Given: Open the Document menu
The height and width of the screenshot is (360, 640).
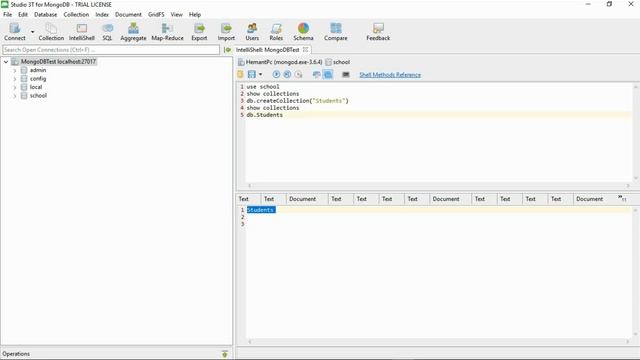Looking at the screenshot, I should (x=128, y=14).
